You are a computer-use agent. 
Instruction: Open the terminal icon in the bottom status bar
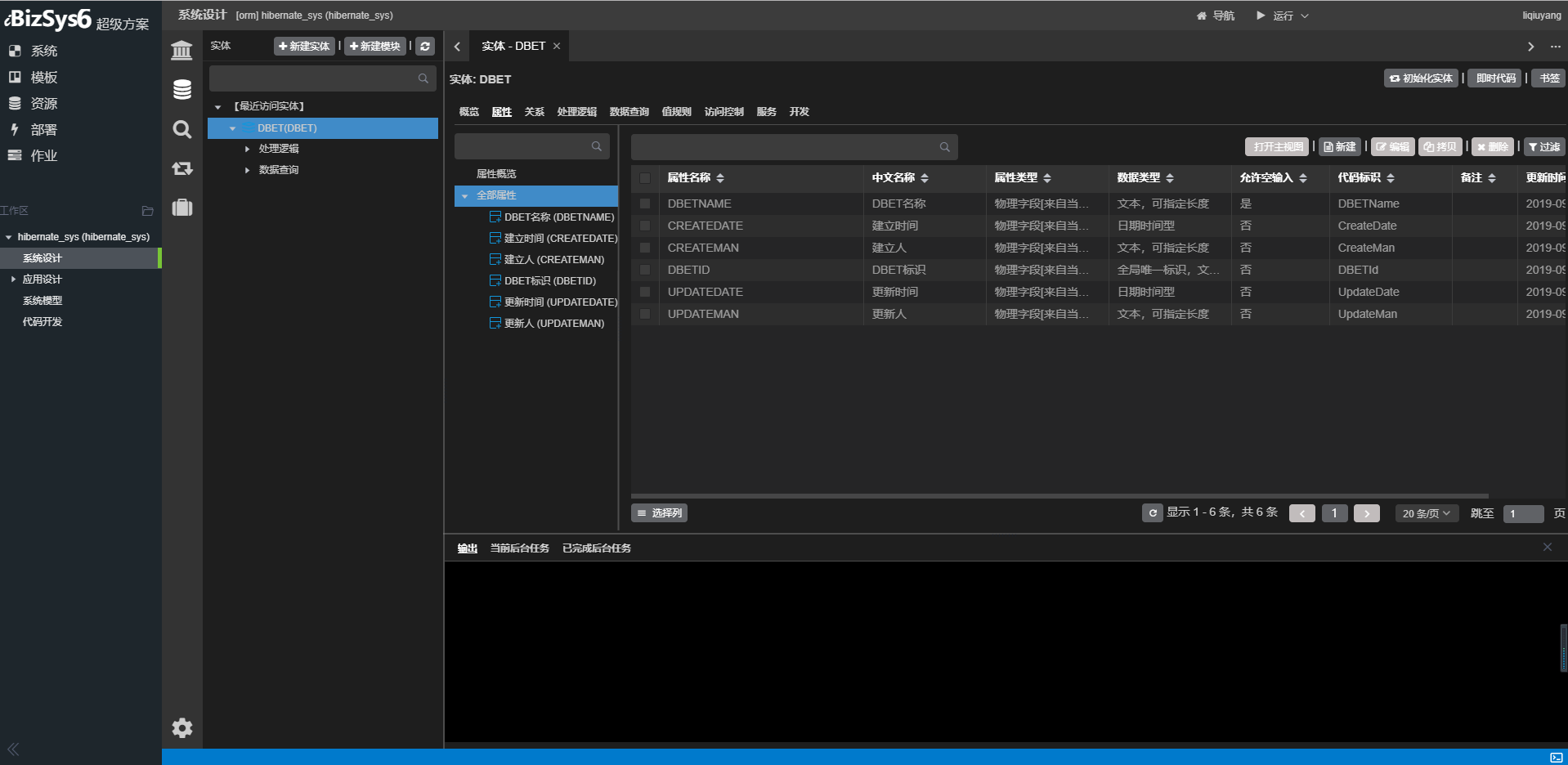[x=1556, y=758]
